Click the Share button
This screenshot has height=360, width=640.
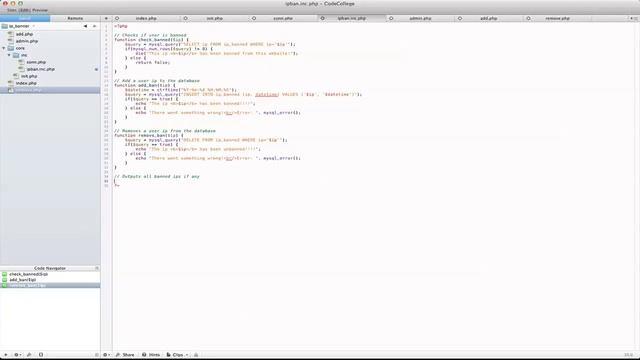point(125,355)
